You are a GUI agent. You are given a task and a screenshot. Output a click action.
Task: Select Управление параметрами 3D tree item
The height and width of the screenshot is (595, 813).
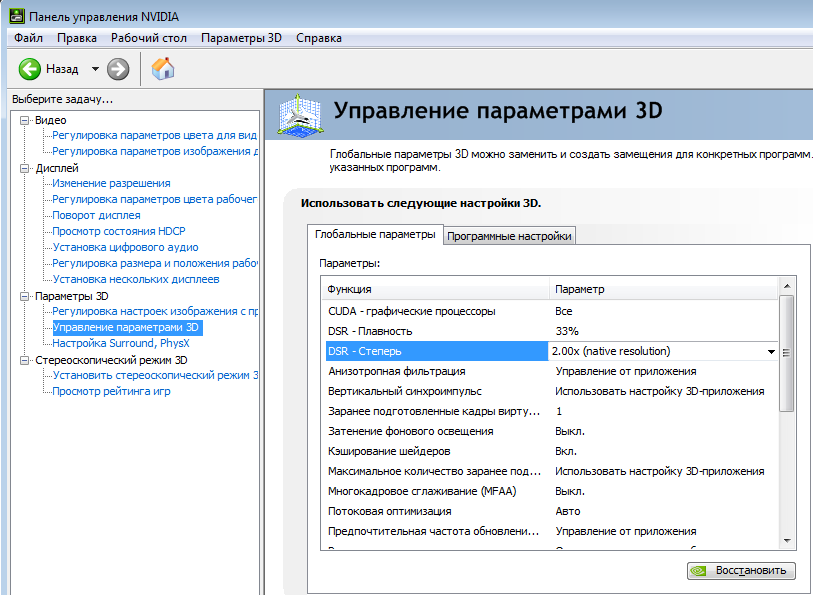[x=127, y=328]
